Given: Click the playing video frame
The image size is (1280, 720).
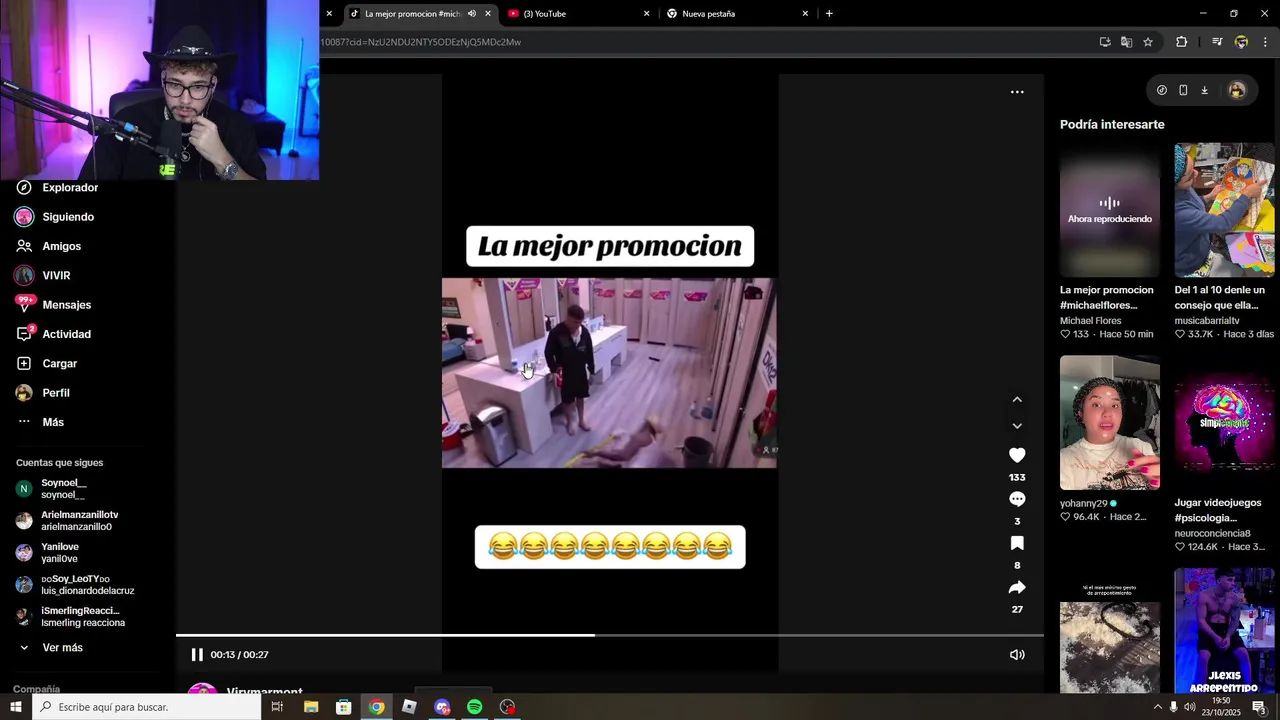Looking at the screenshot, I should [609, 373].
